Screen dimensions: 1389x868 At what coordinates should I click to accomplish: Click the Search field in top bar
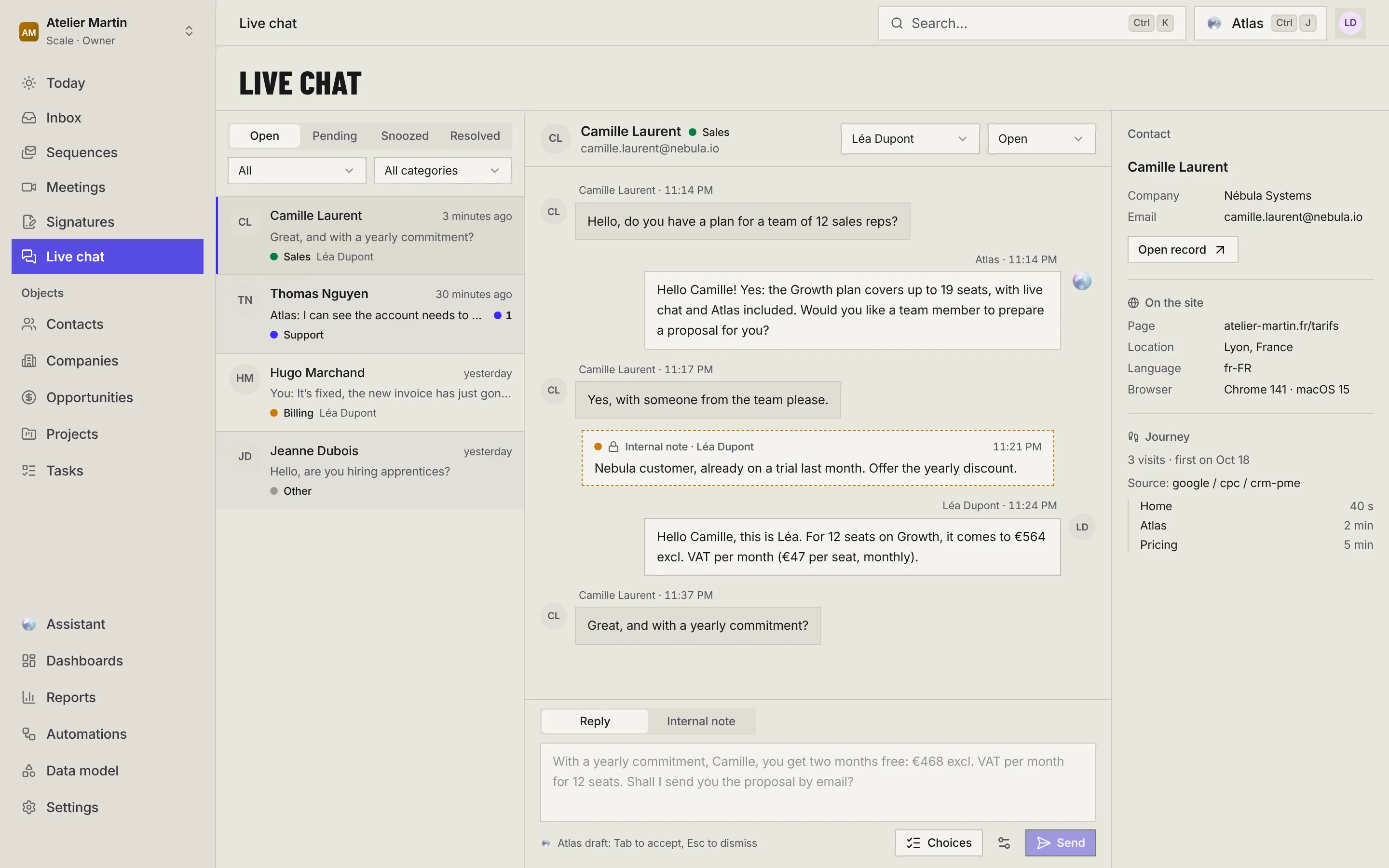pos(1032,23)
